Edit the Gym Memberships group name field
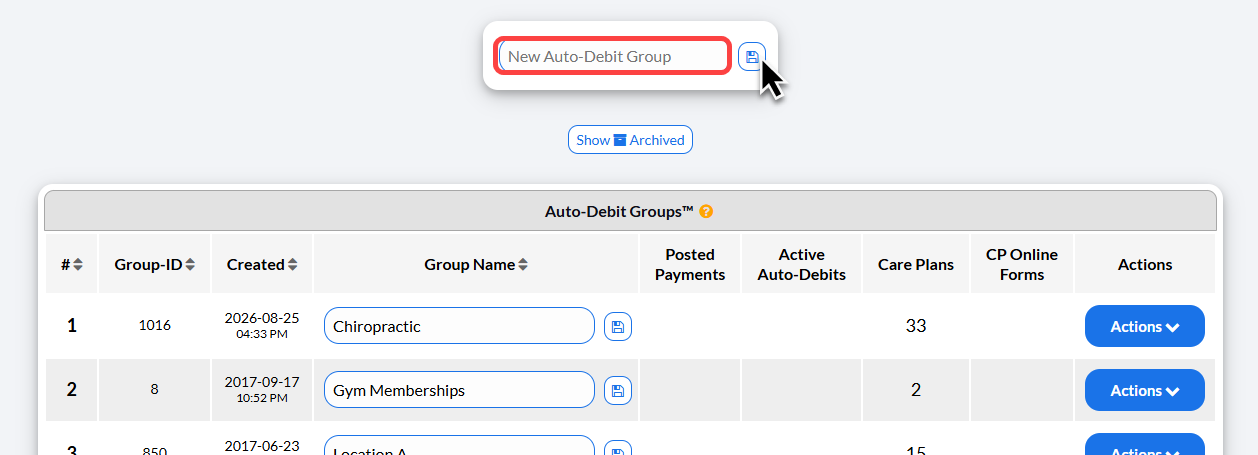 click(x=459, y=390)
